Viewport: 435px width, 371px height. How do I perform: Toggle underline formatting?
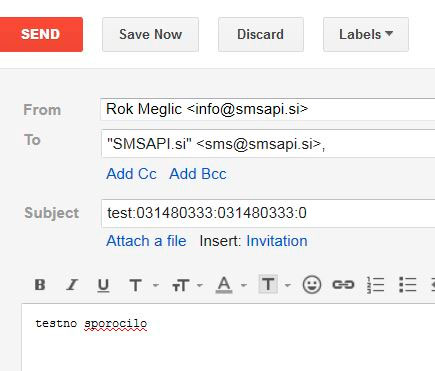coord(103,285)
